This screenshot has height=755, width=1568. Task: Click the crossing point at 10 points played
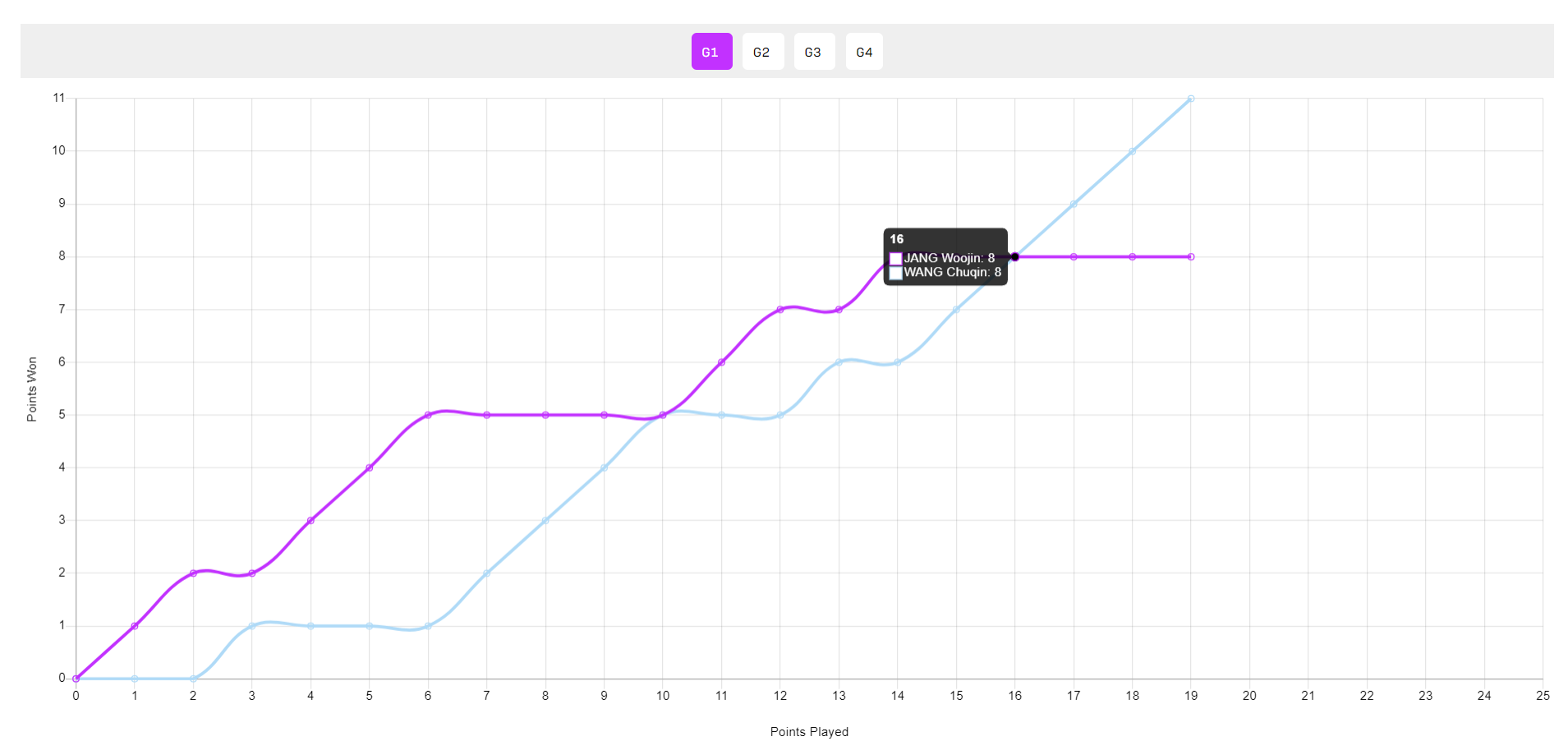coord(663,415)
